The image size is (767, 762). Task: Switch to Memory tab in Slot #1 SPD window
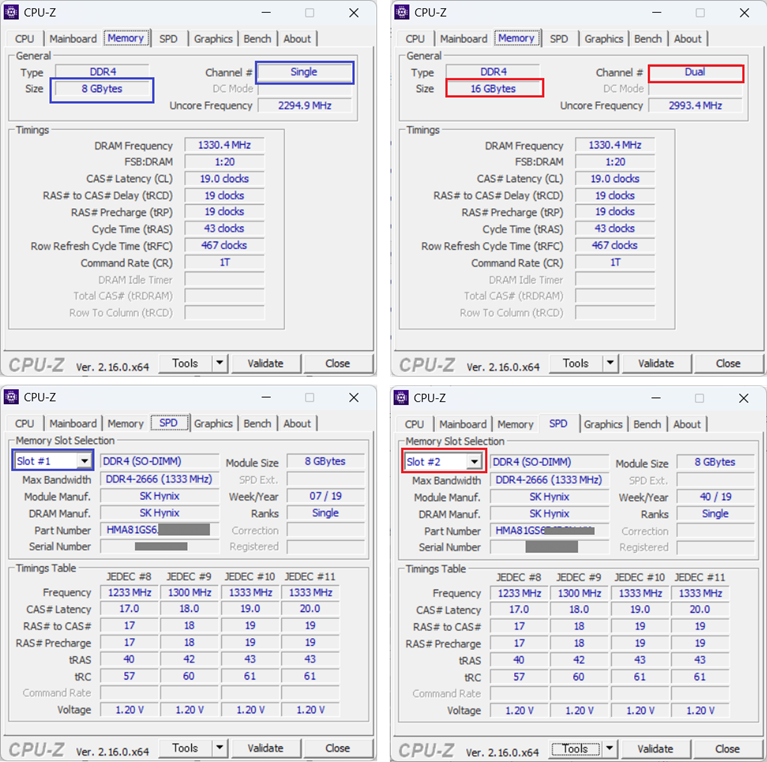click(125, 424)
